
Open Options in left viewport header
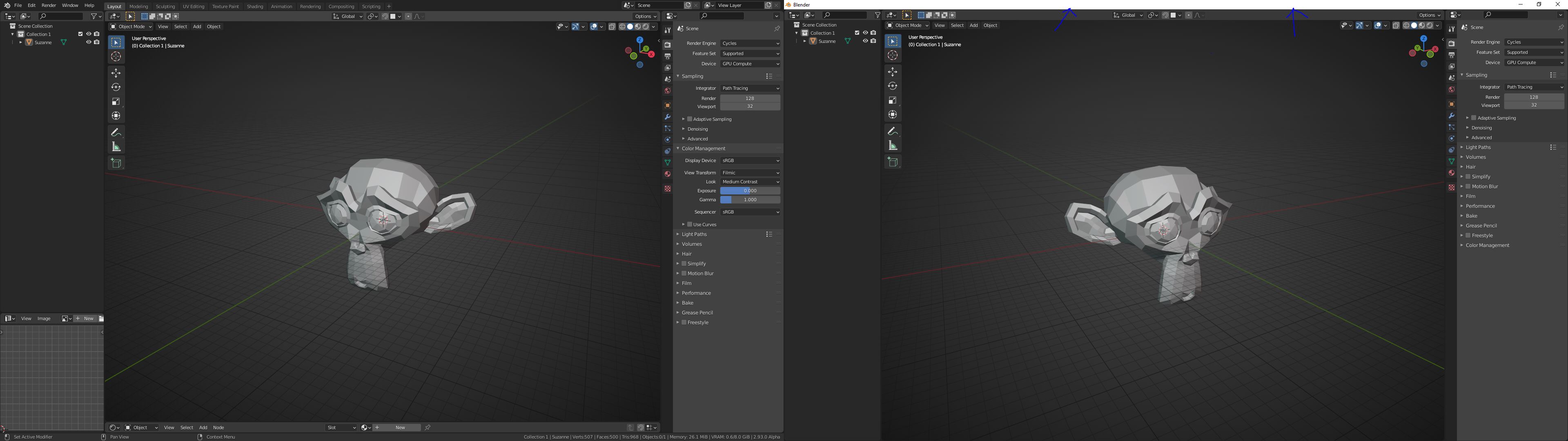pos(645,16)
